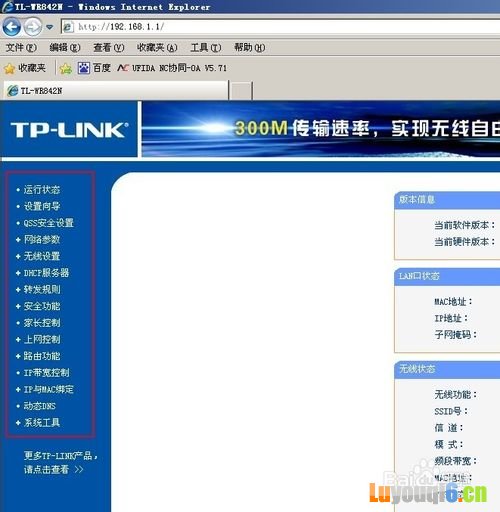Open IP带宽控制 in the sidebar
This screenshot has width=500, height=512.
tap(46, 373)
